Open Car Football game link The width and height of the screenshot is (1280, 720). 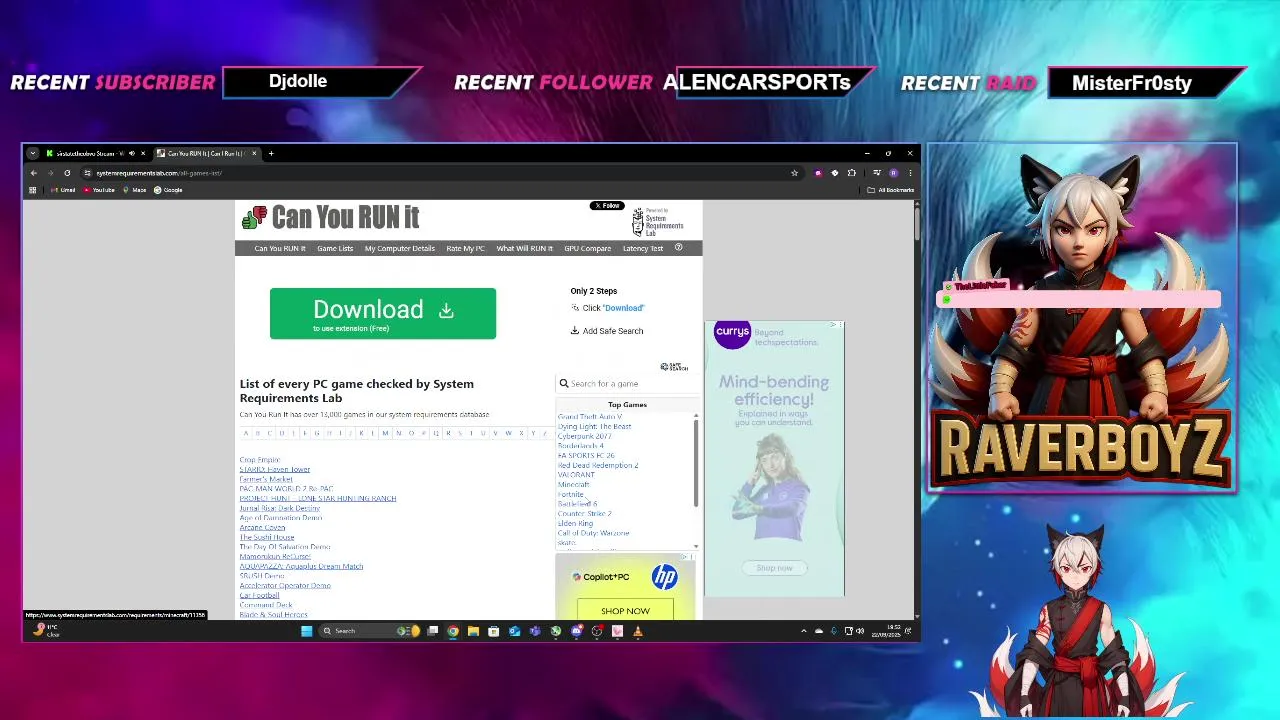259,595
